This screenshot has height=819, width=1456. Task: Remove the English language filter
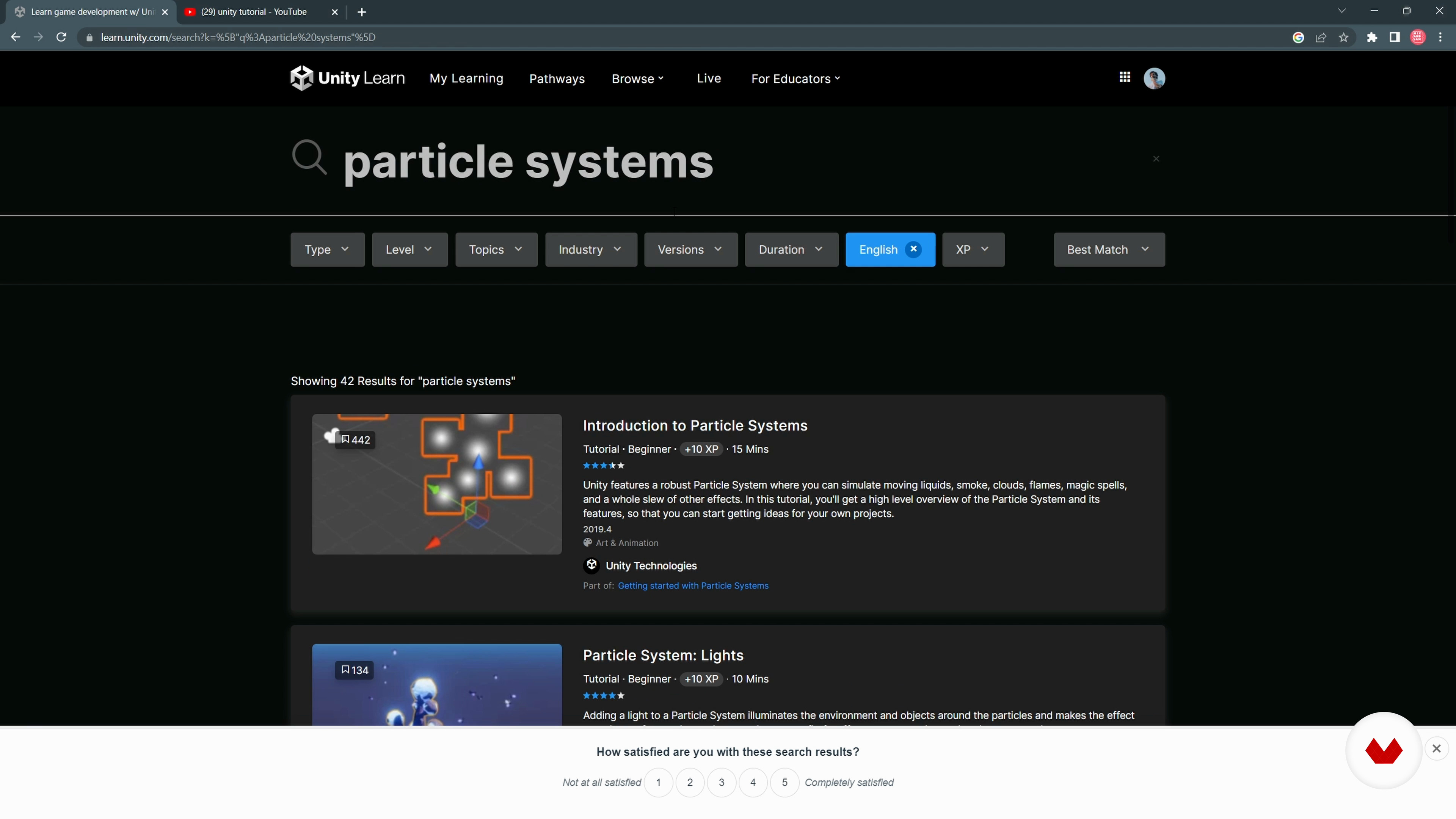point(913,249)
